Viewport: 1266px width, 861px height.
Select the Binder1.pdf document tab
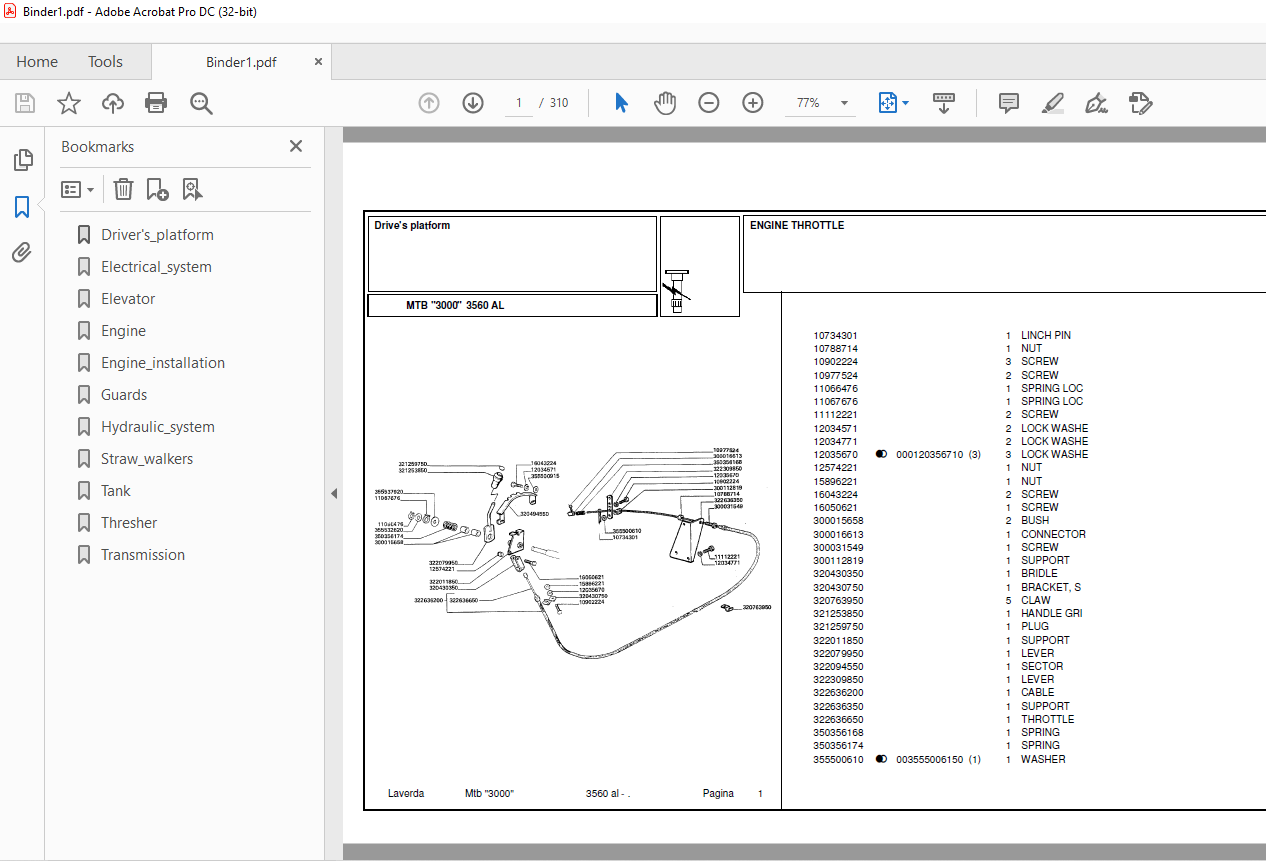point(241,62)
